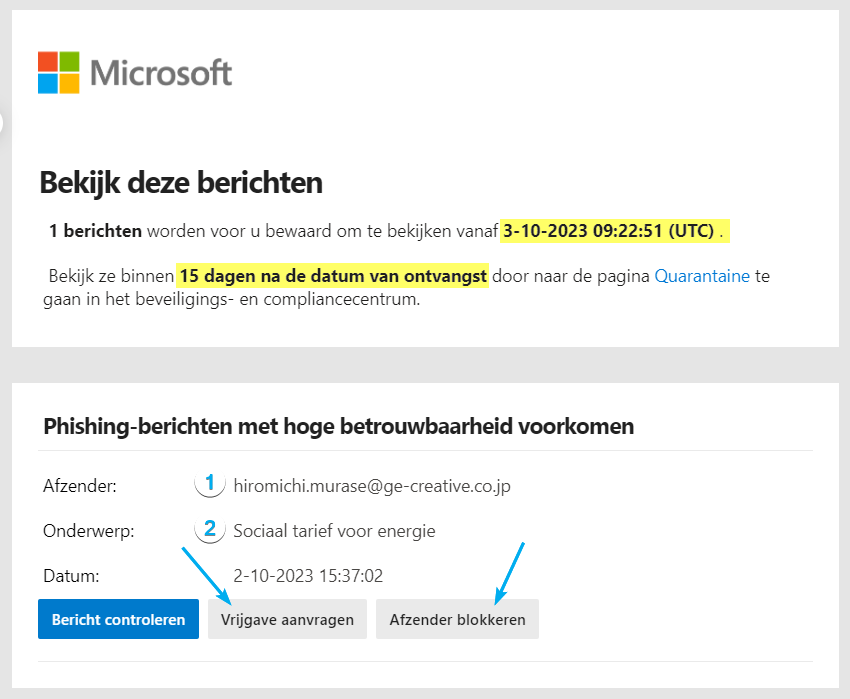Click the bold 1 berichten text
Image resolution: width=850 pixels, height=699 pixels.
95,231
